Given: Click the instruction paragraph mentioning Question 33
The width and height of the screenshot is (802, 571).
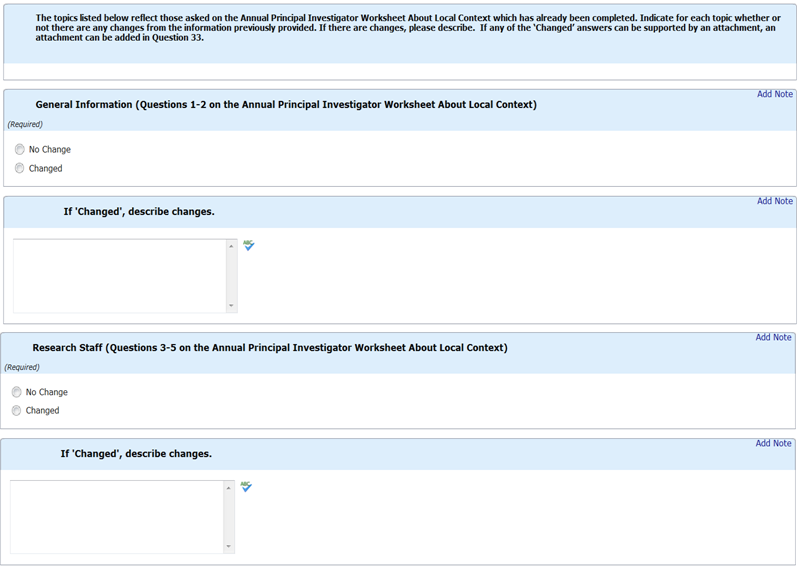Looking at the screenshot, I should (x=408, y=28).
